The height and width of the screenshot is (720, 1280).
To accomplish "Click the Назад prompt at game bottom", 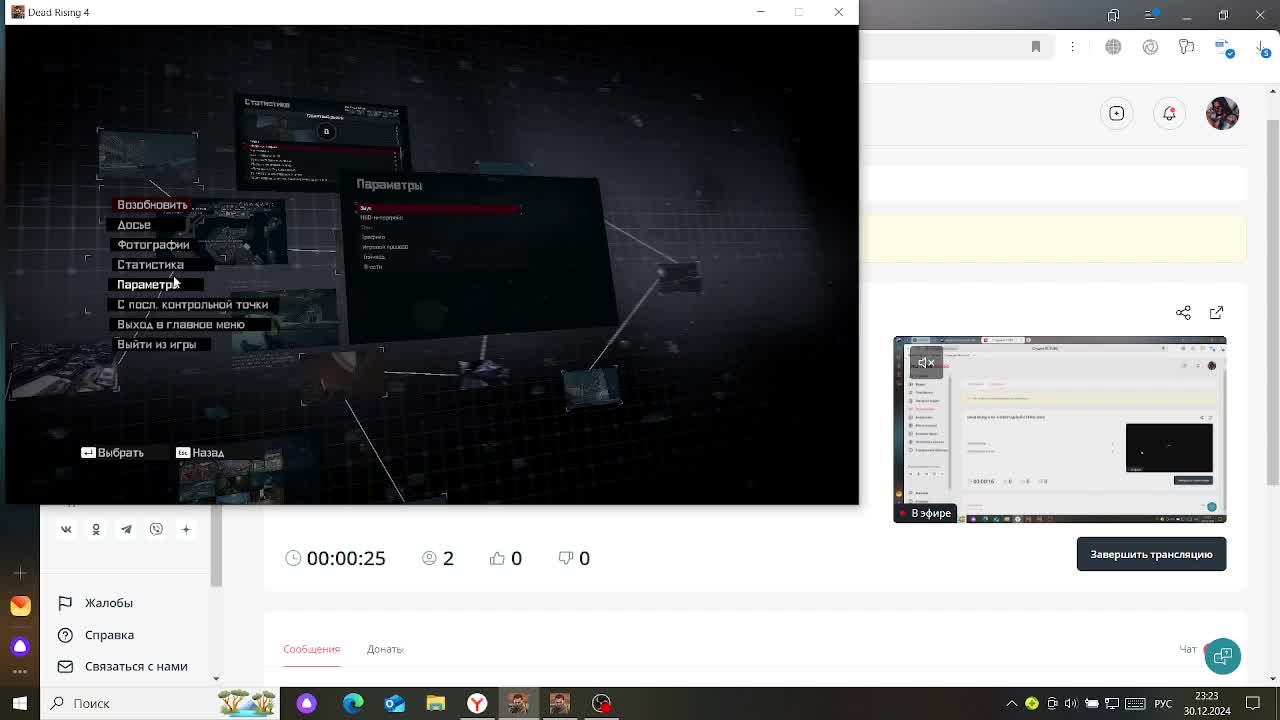I will [200, 453].
